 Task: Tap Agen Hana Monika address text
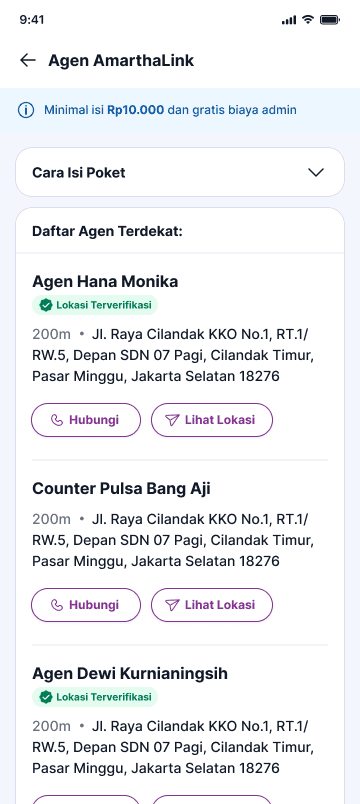[x=173, y=355]
